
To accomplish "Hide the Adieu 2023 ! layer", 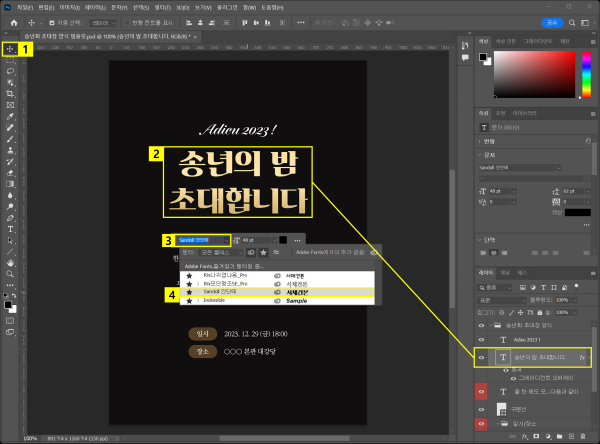I will (x=481, y=339).
